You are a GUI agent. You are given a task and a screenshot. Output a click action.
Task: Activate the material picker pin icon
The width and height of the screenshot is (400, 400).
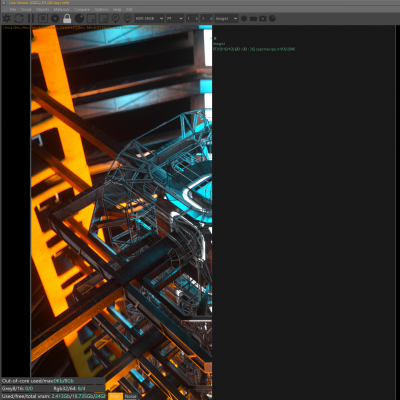pyautogui.click(x=127, y=18)
